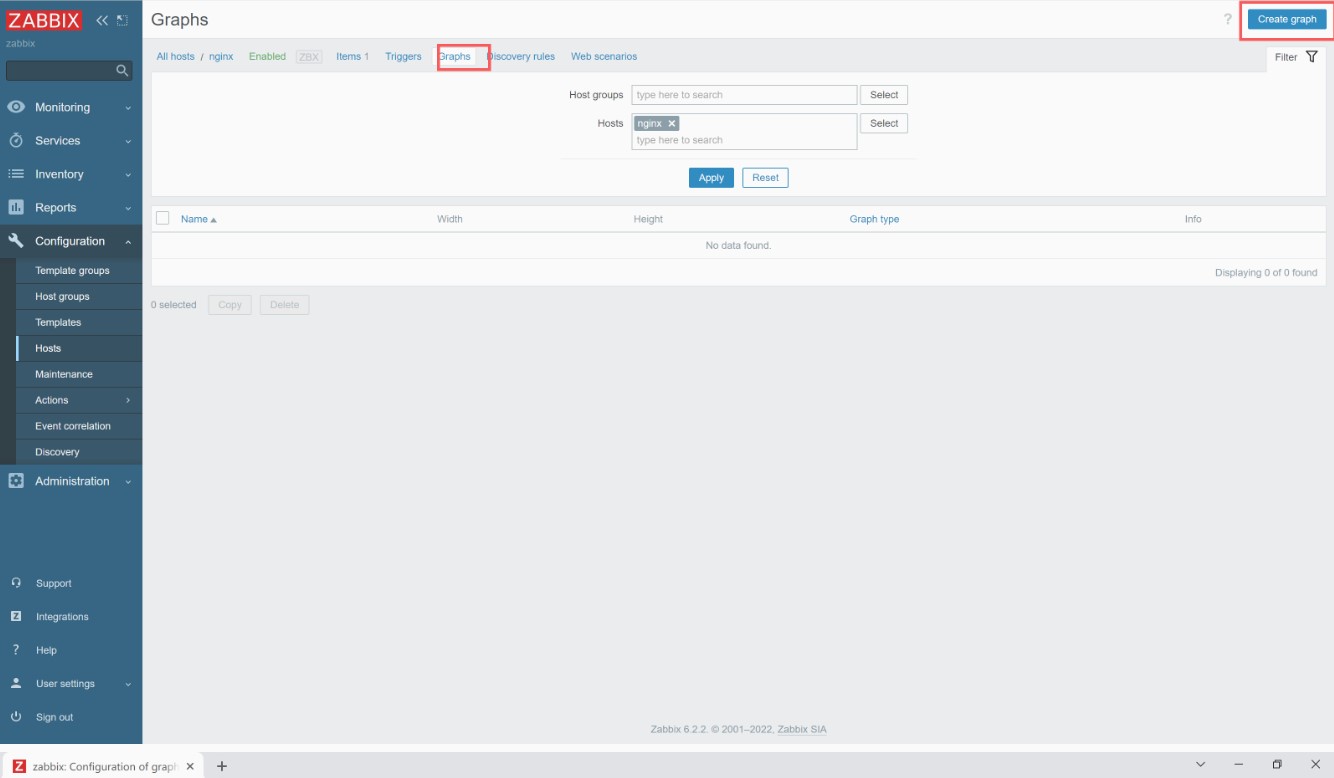Open page help question mark near Create graph
Viewport: 1334px width, 778px height.
(x=1228, y=20)
